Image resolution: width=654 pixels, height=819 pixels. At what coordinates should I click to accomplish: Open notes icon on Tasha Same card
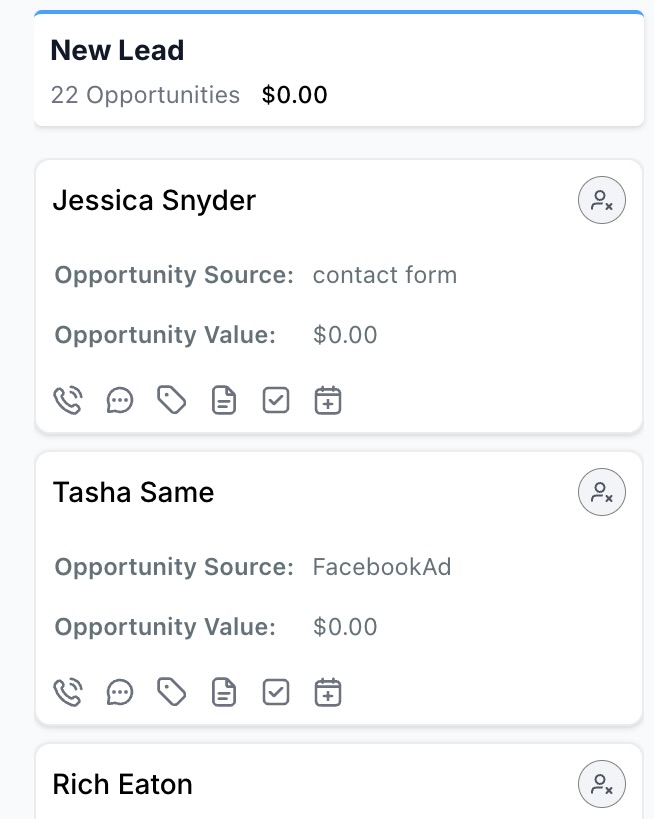[224, 691]
